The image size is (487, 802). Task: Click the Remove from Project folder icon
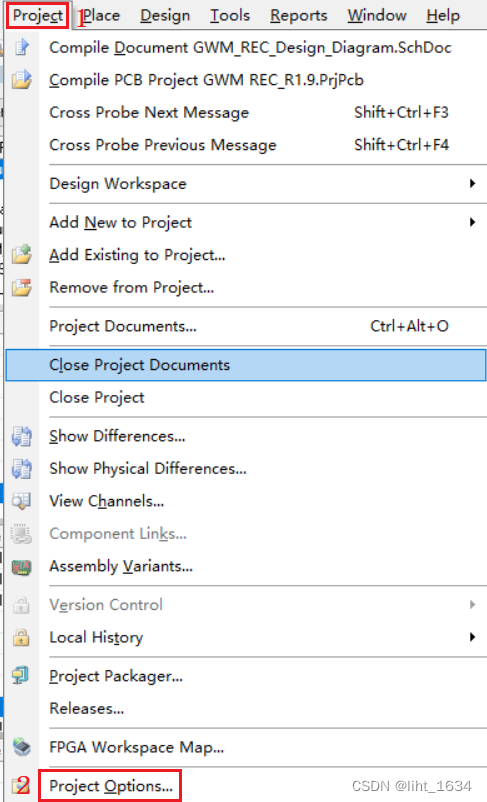21,287
